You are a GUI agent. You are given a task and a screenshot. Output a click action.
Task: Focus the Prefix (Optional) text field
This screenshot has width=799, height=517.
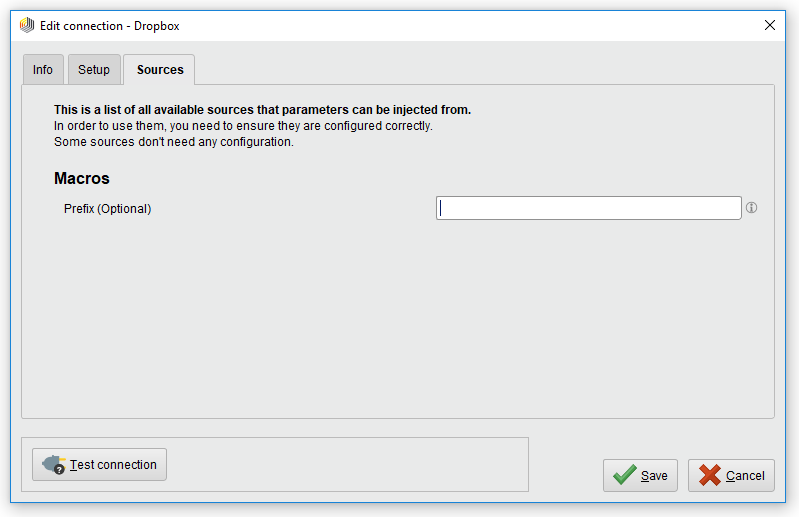point(588,208)
